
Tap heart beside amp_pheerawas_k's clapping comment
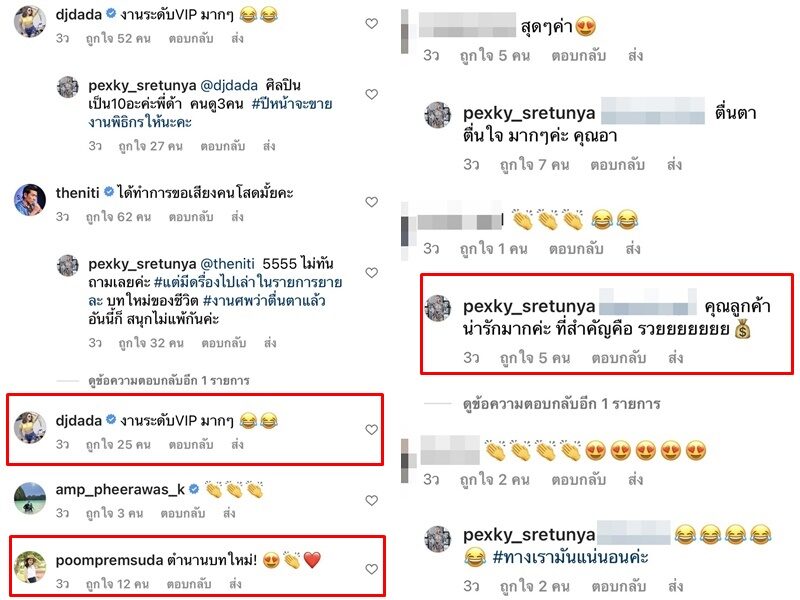click(371, 501)
